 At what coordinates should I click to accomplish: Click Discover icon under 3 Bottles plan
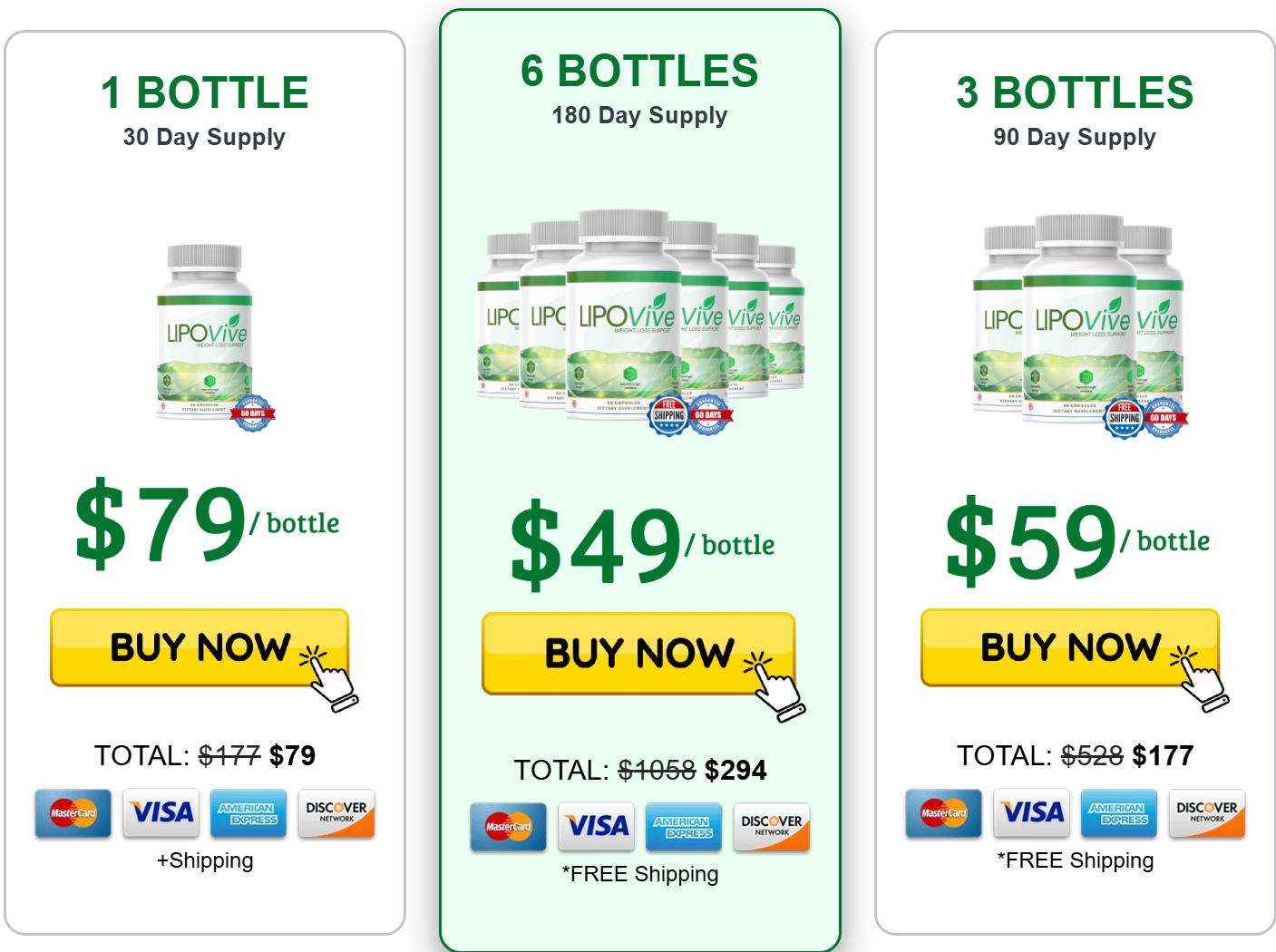point(1206,812)
